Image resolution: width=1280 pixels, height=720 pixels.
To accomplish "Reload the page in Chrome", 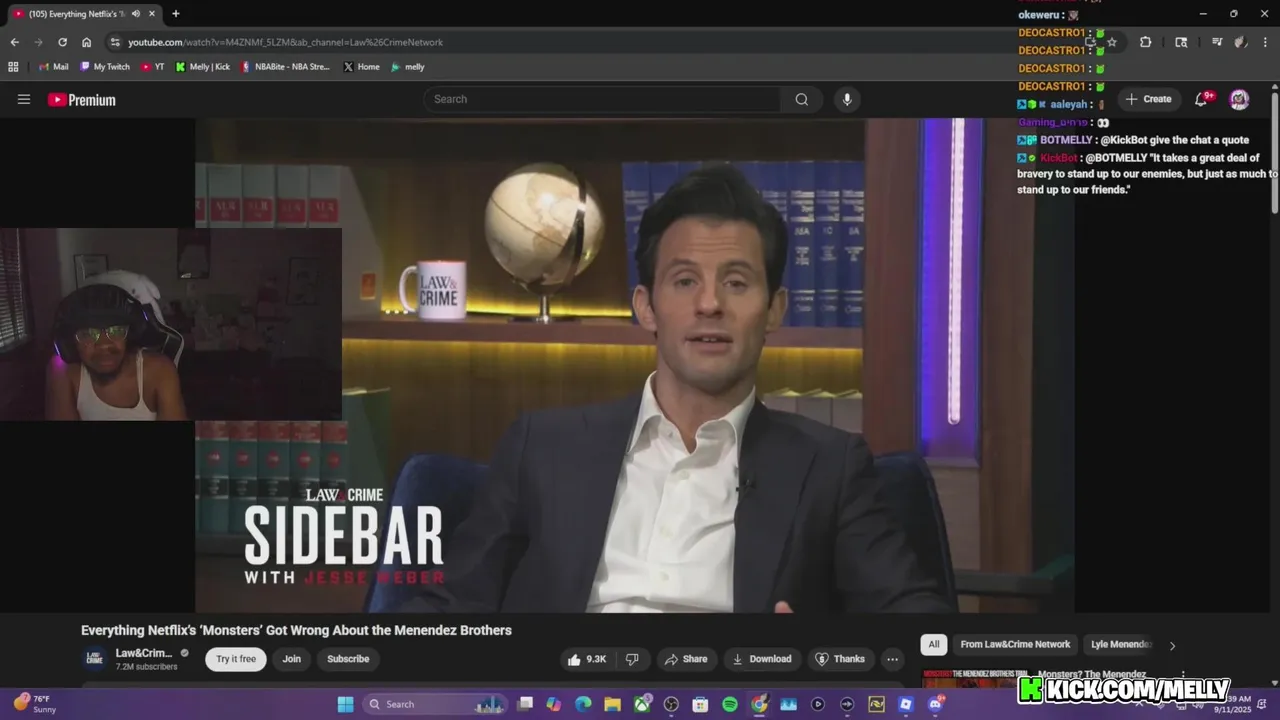I will [62, 42].
